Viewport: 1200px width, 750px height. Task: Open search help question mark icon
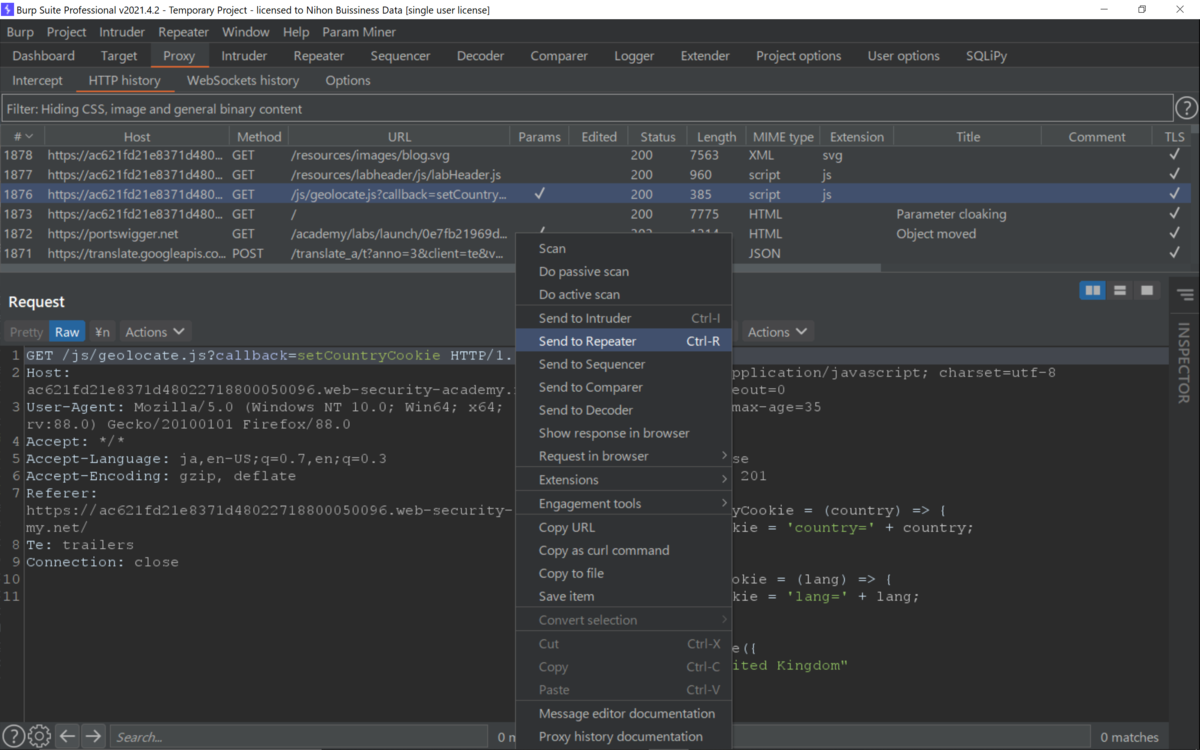tap(14, 737)
